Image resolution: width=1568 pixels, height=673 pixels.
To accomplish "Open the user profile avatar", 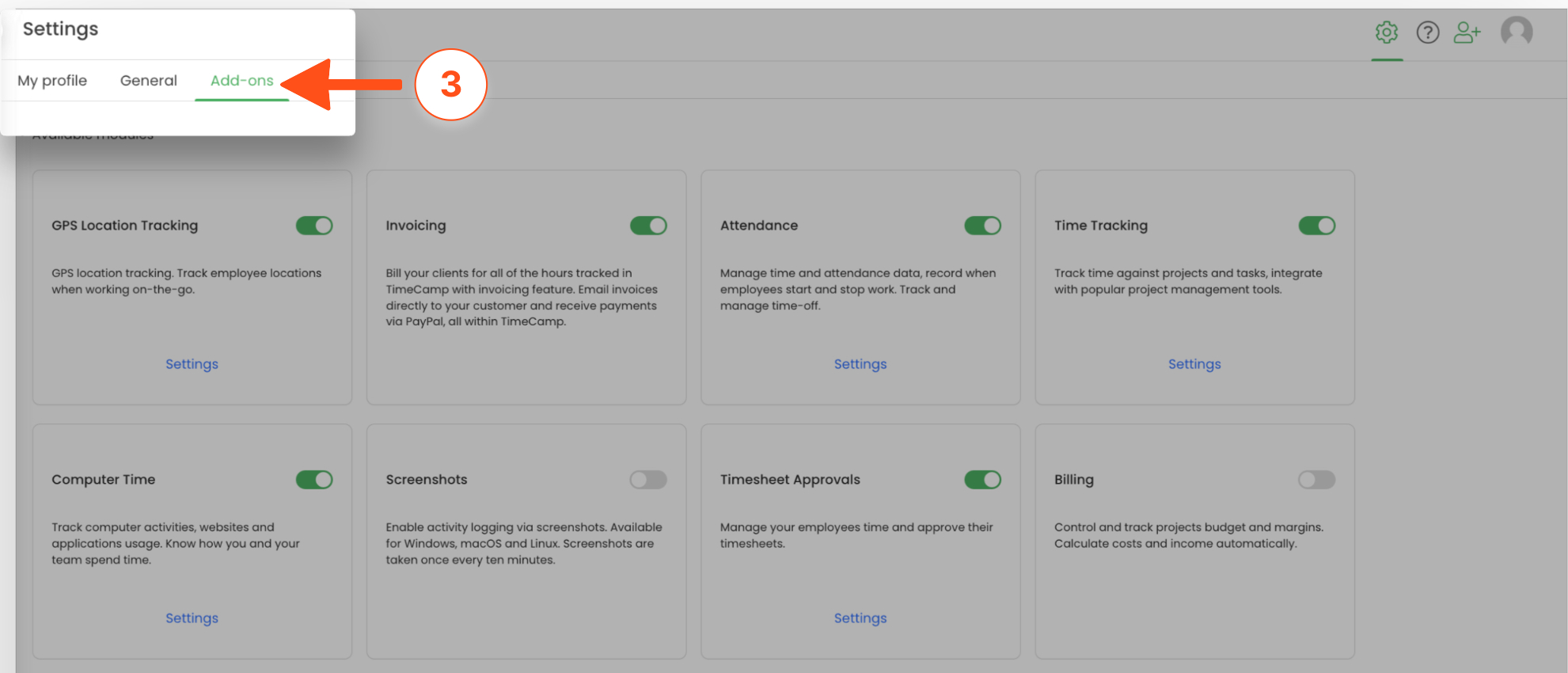I will (1516, 32).
